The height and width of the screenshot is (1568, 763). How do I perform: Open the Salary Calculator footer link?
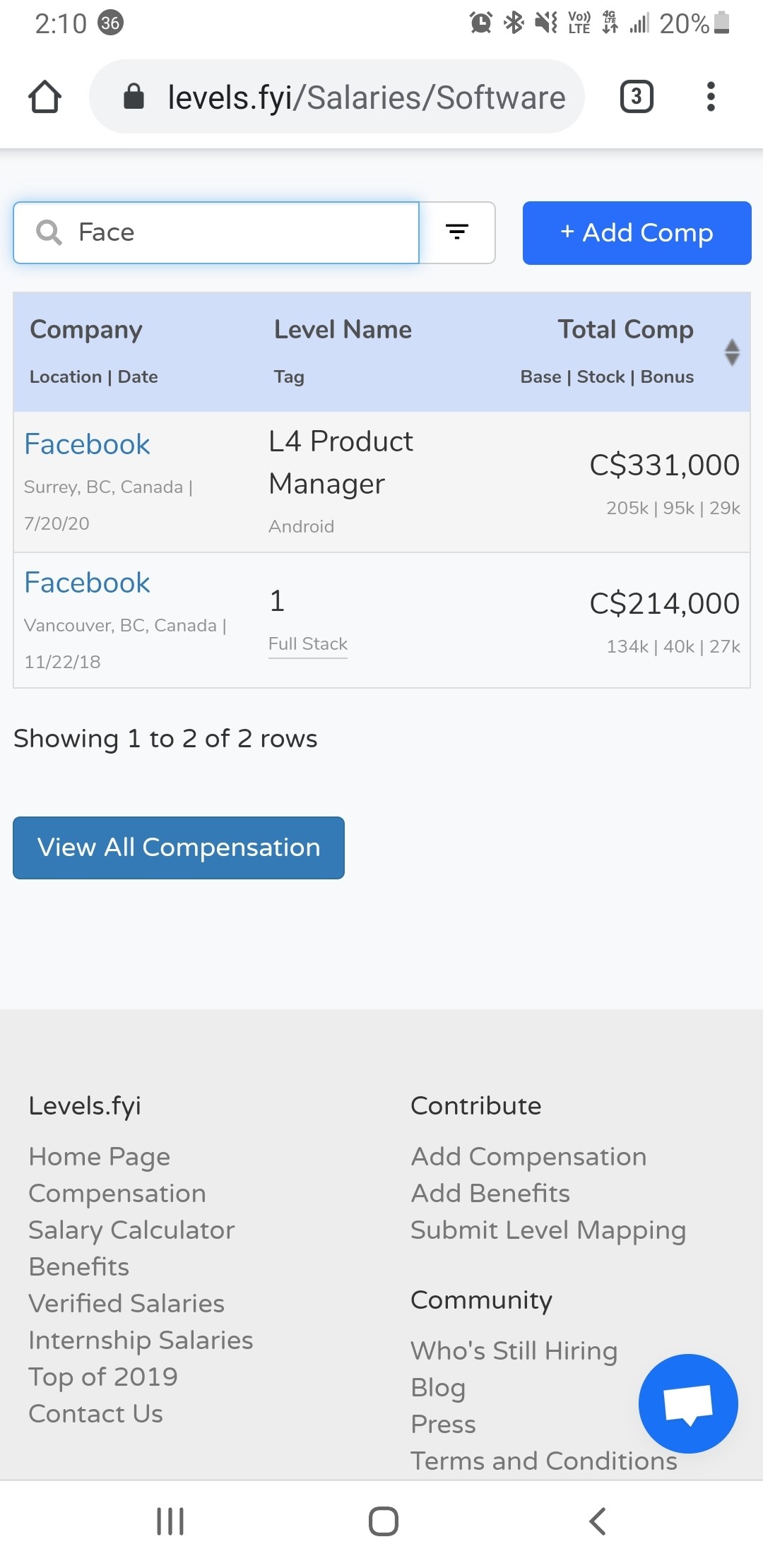pos(131,1230)
